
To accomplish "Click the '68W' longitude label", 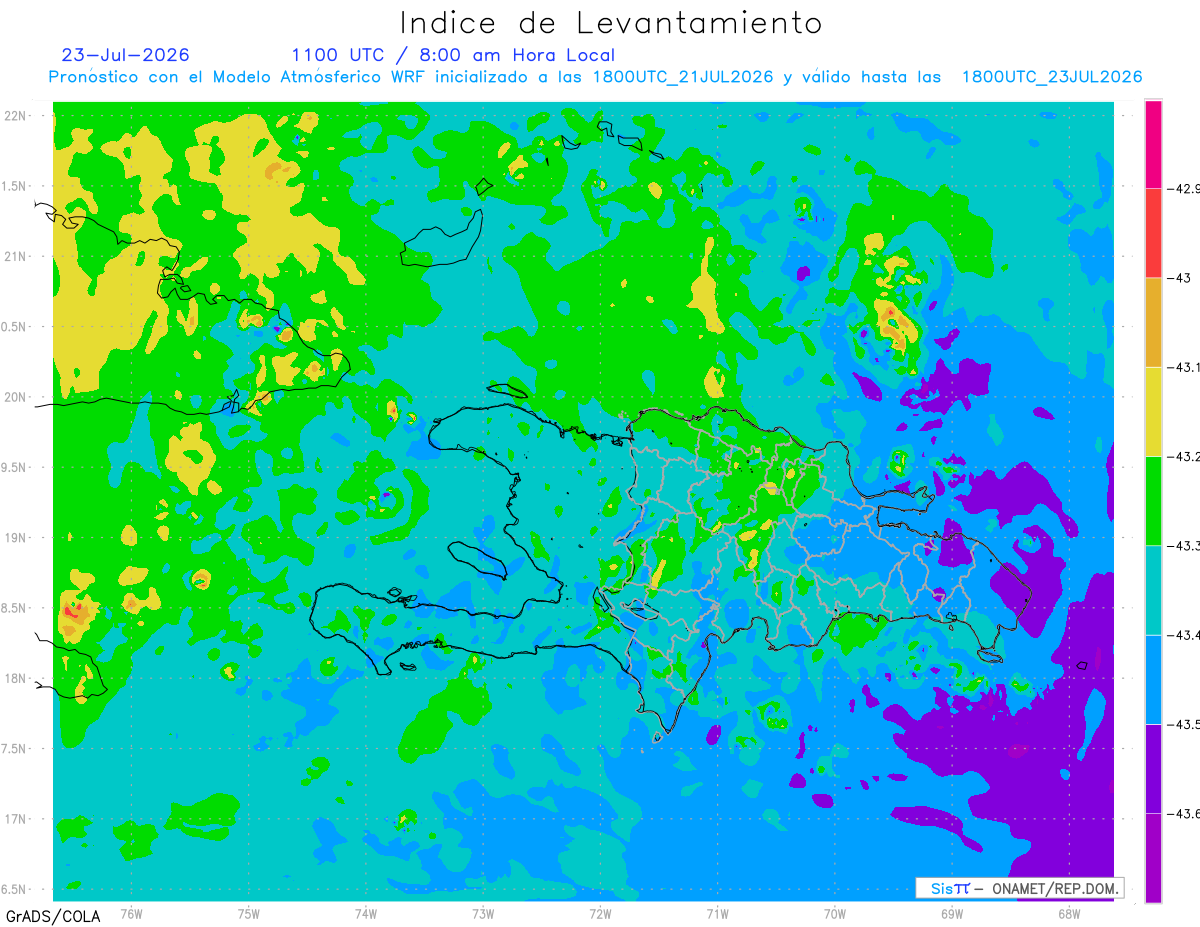I will click(1069, 913).
